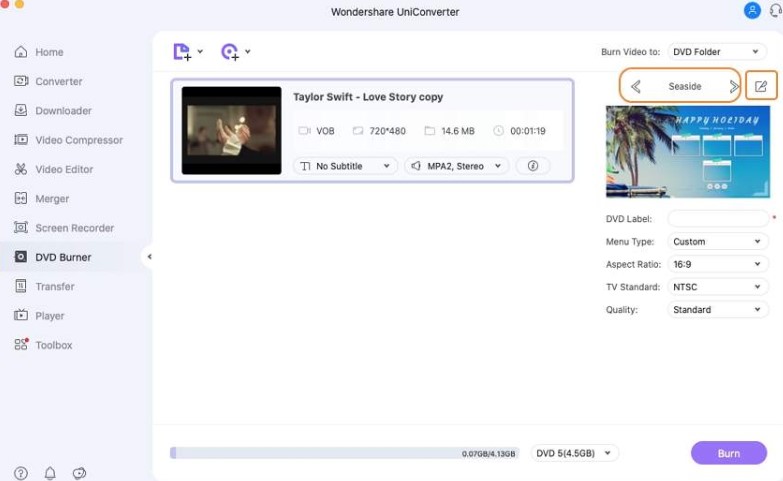Screen dimensions: 783x481
Task: Click the Home house icon
Action: (20, 51)
